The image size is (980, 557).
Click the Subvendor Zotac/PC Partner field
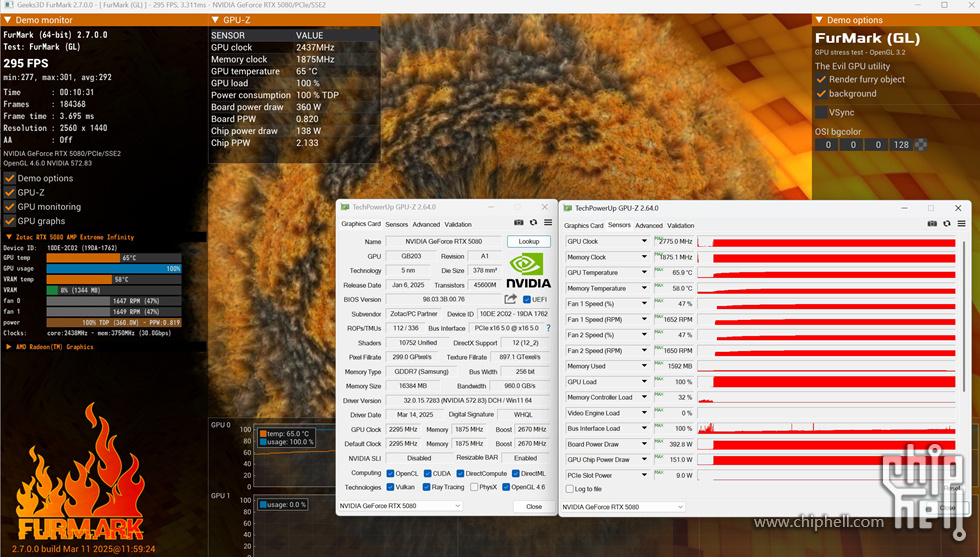click(414, 314)
